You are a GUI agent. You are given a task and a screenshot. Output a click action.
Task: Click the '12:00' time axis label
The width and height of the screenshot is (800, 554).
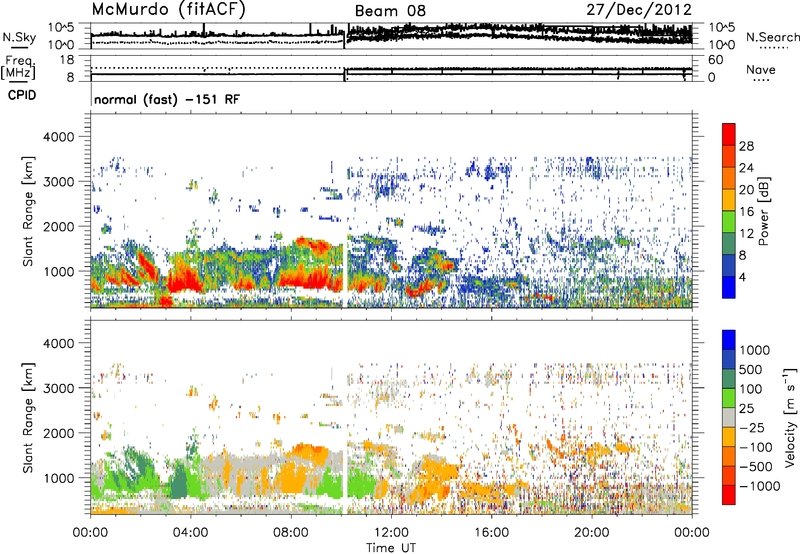391,532
